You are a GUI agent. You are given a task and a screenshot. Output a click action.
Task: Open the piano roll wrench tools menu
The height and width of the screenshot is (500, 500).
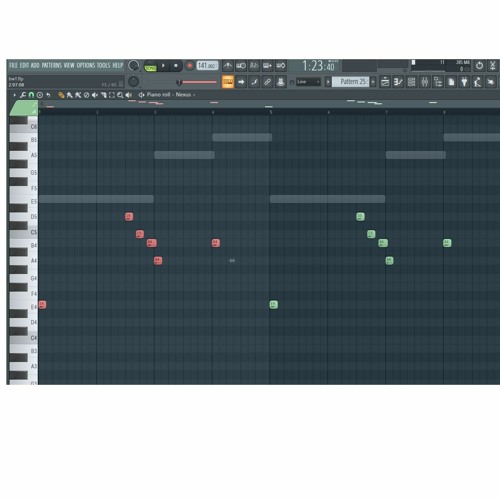click(x=23, y=95)
